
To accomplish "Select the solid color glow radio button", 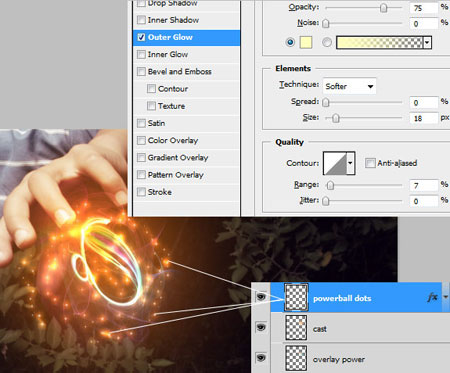I will (290, 42).
